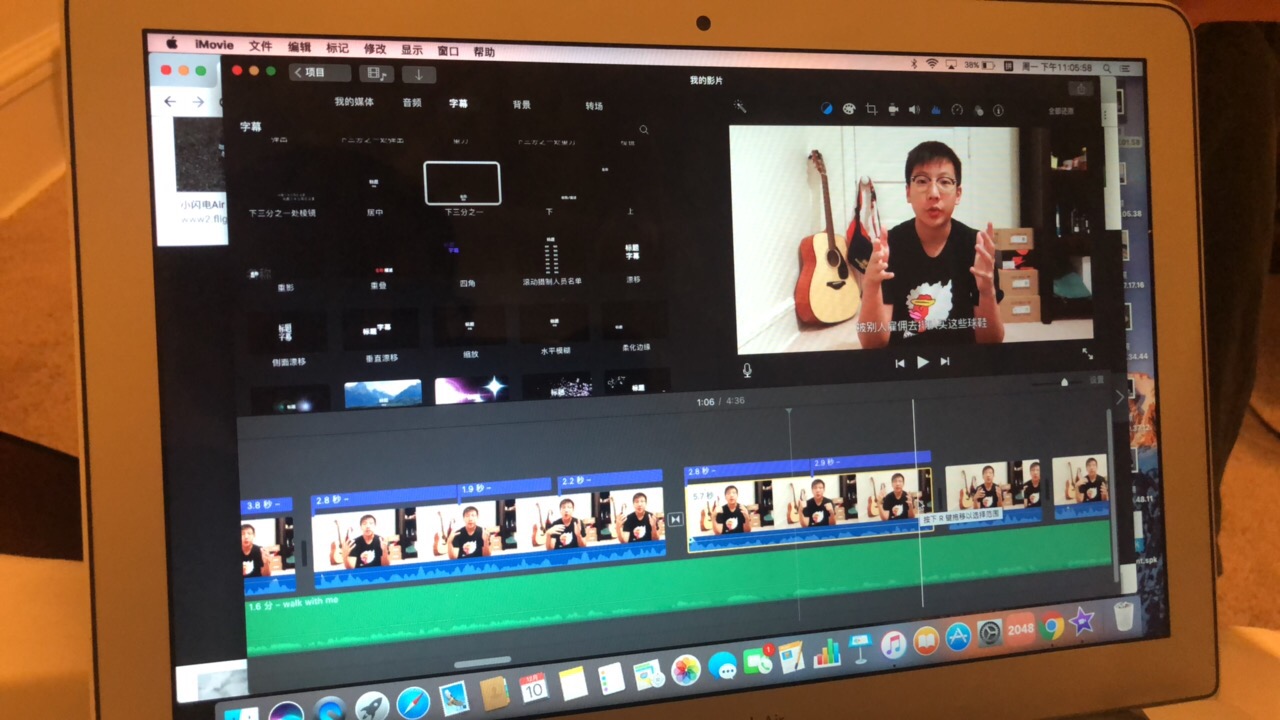
Task: Click the share export button
Action: coord(1081,87)
